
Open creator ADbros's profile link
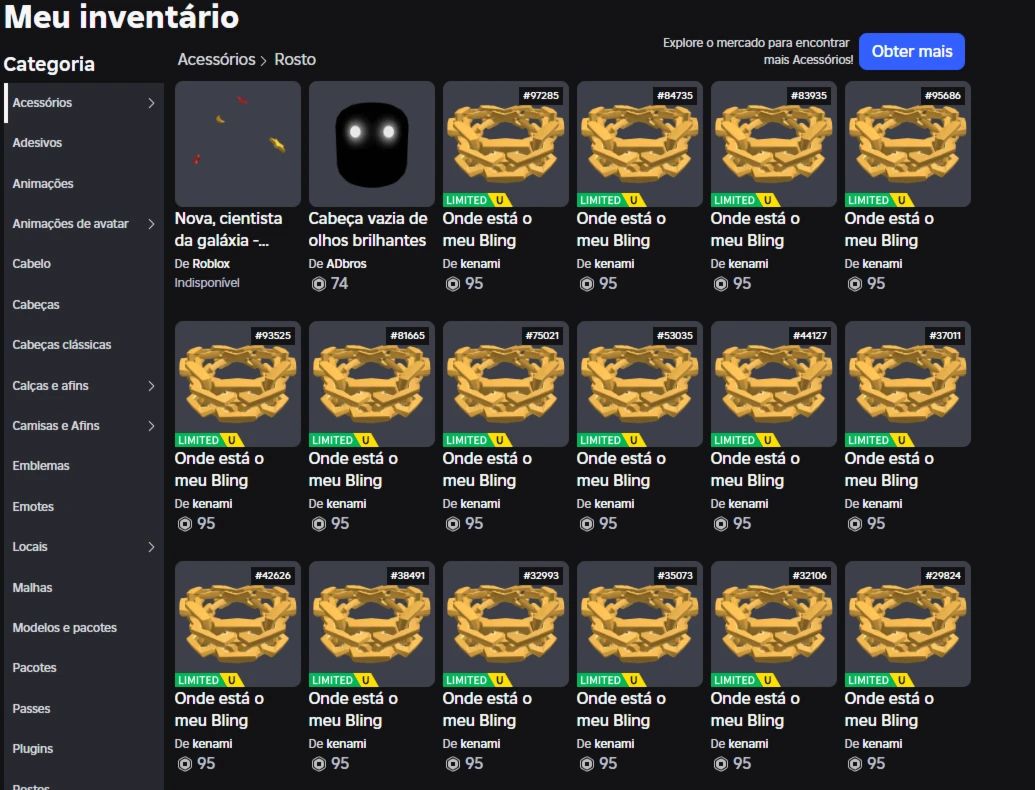coord(347,264)
